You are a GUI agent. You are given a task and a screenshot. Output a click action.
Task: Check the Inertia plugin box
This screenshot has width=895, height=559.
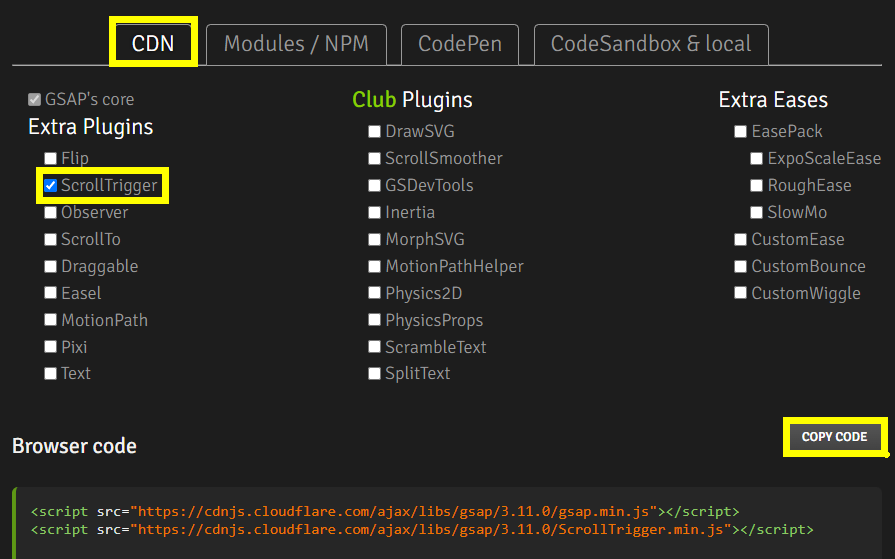click(374, 212)
